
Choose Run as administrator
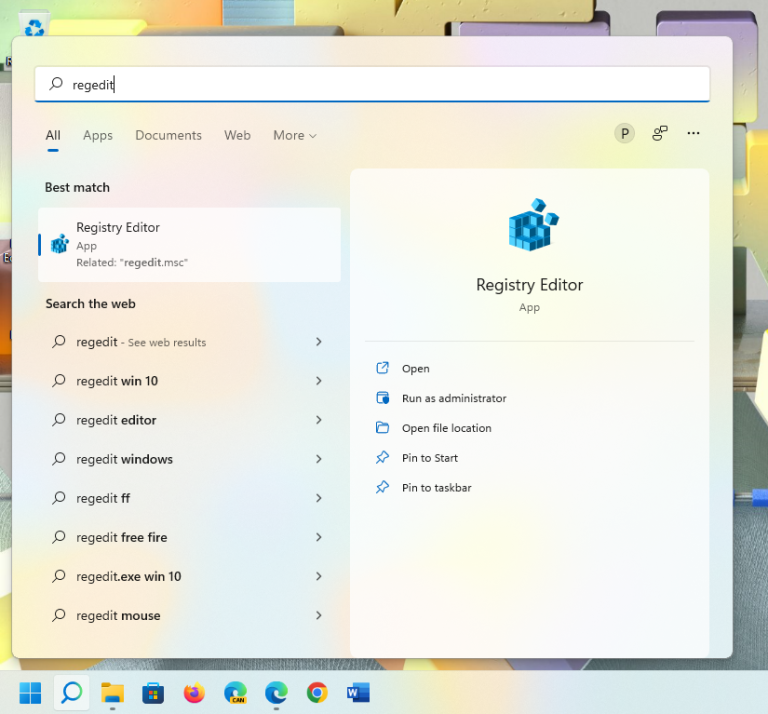pyautogui.click(x=454, y=398)
